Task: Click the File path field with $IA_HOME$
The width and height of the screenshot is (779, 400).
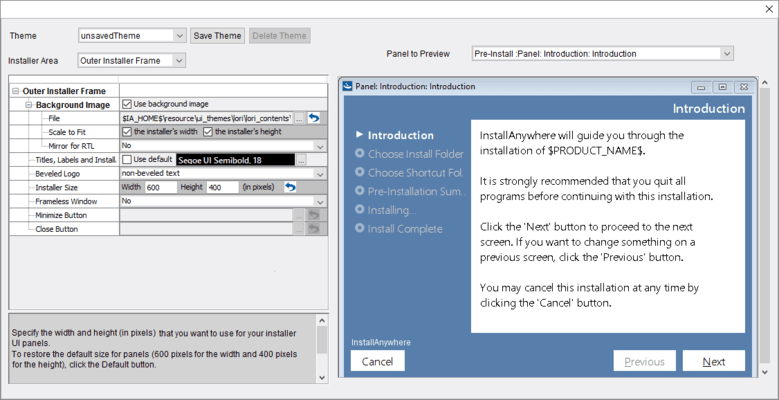Action: (x=207, y=118)
